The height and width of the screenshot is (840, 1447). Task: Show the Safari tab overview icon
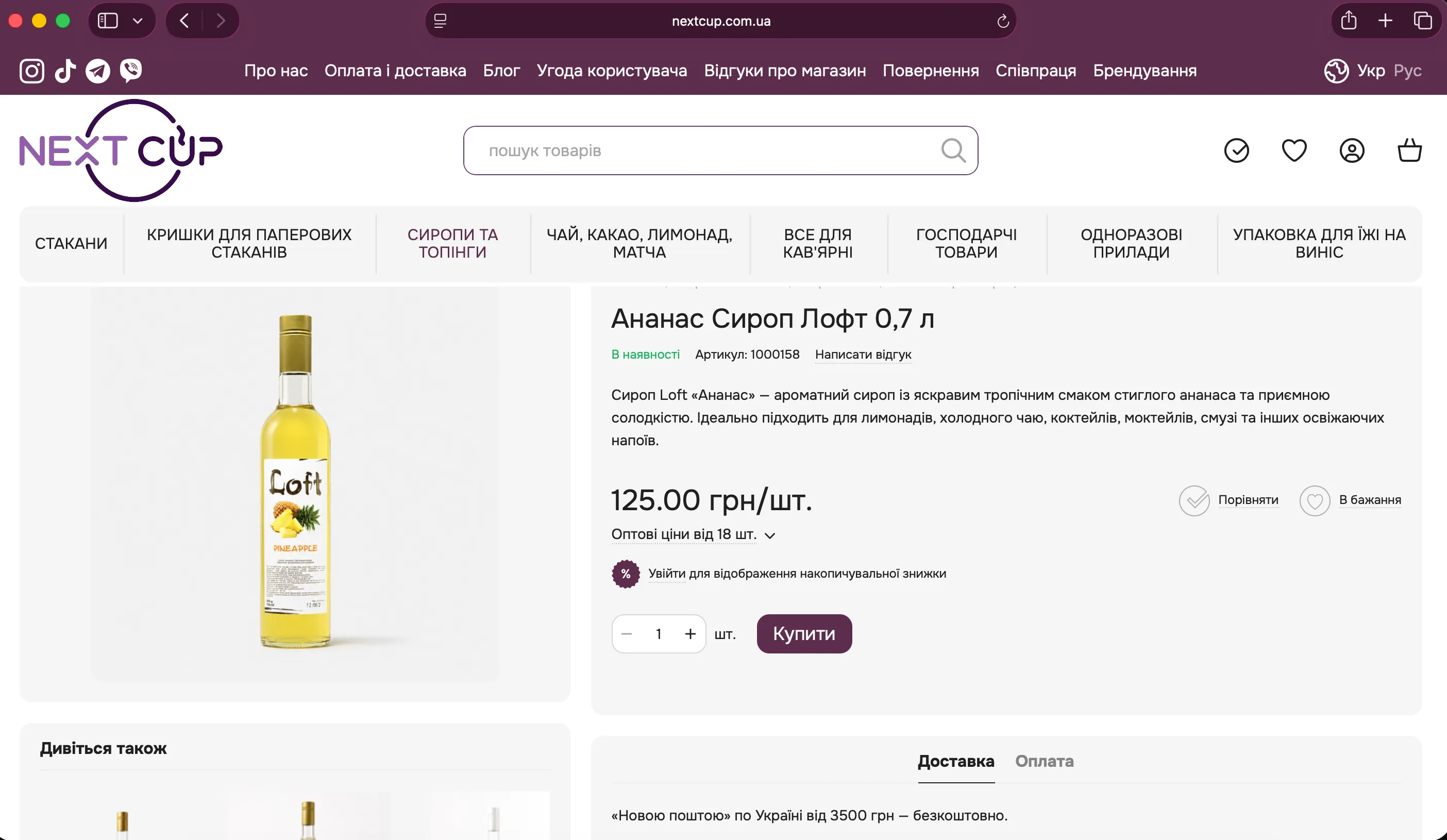click(1422, 21)
